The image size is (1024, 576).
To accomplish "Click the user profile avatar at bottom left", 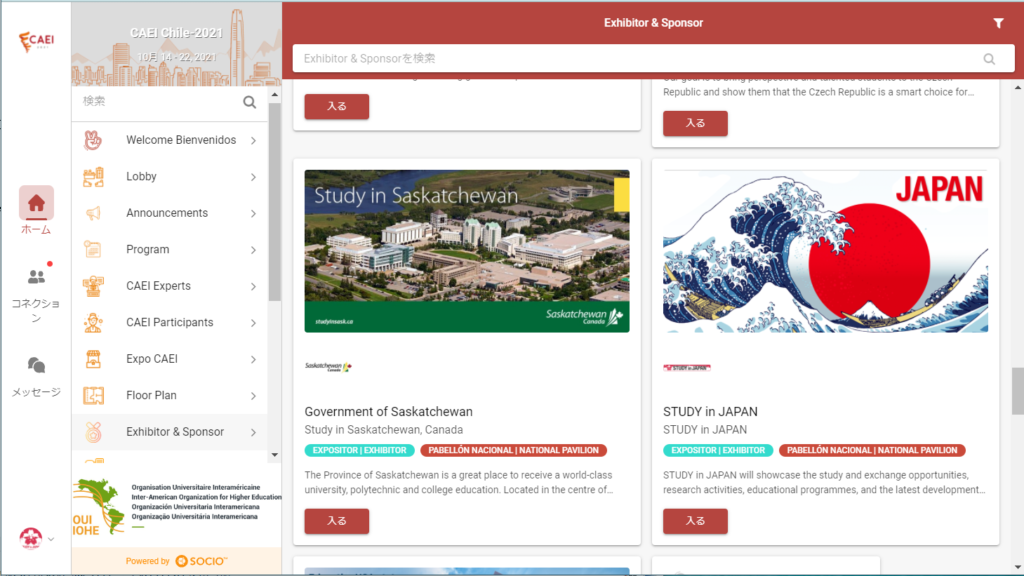I will 31,539.
